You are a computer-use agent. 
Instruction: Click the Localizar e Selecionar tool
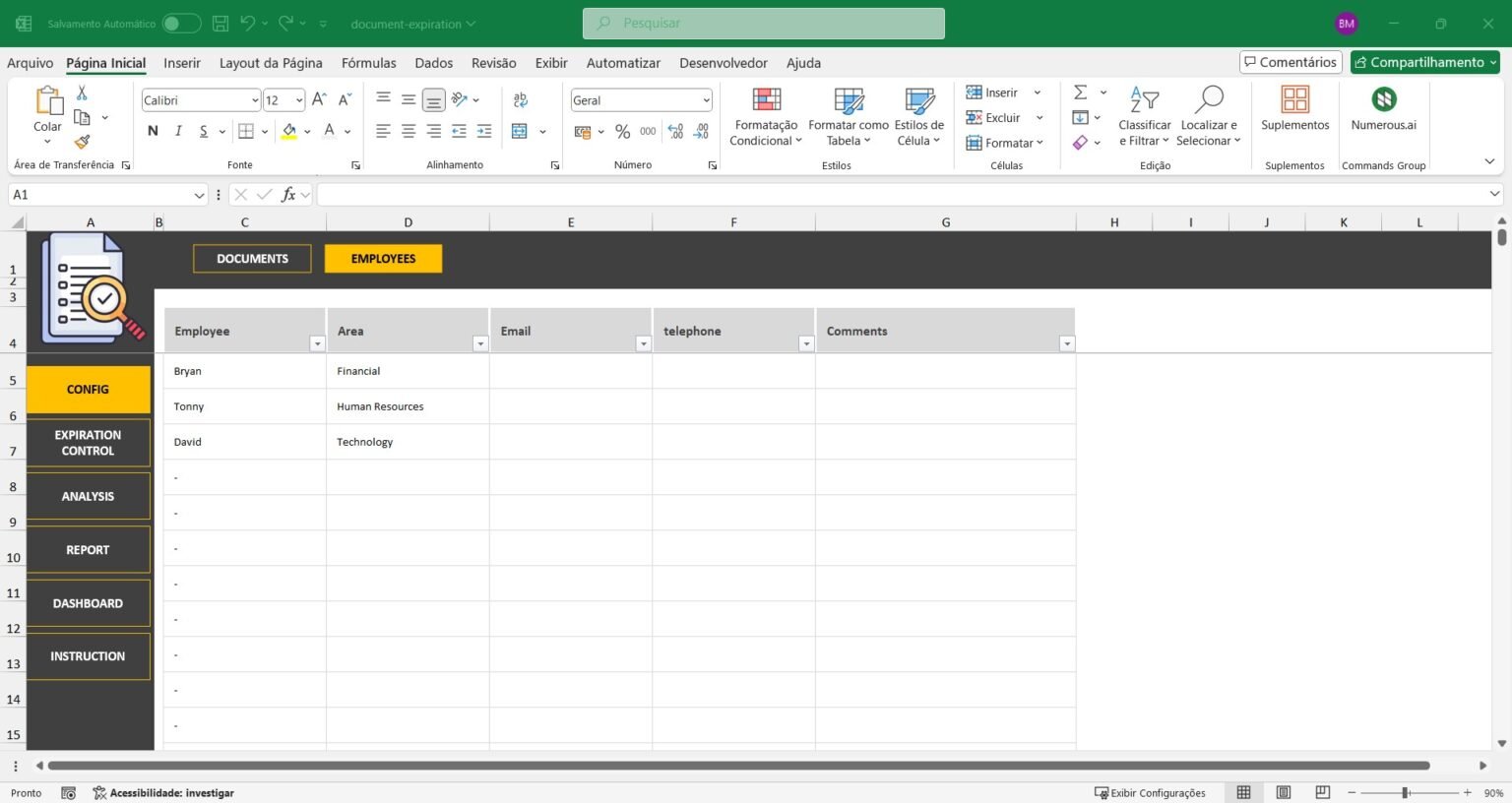1209,115
